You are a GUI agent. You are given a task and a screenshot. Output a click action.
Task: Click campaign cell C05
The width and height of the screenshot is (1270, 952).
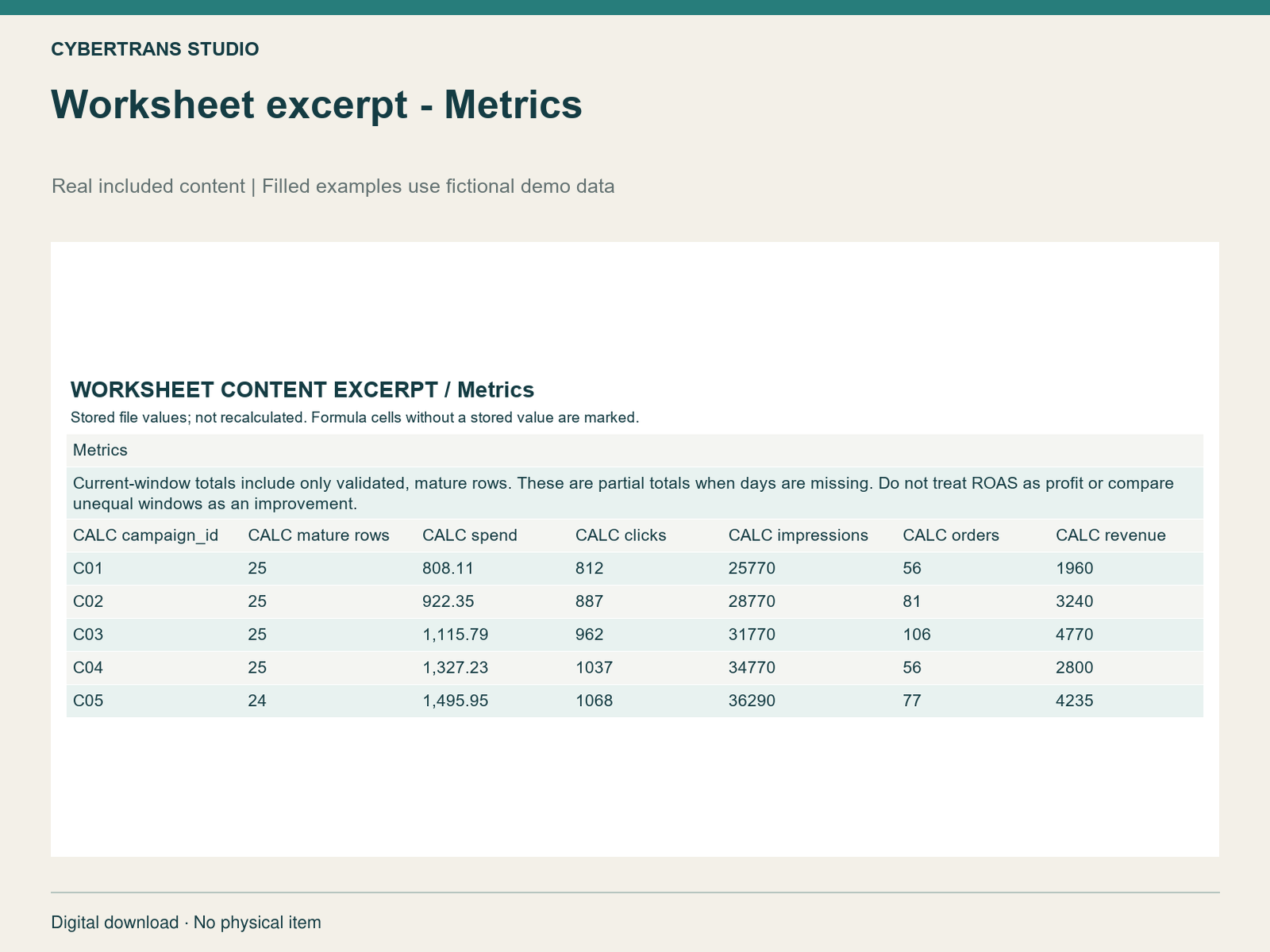[88, 701]
